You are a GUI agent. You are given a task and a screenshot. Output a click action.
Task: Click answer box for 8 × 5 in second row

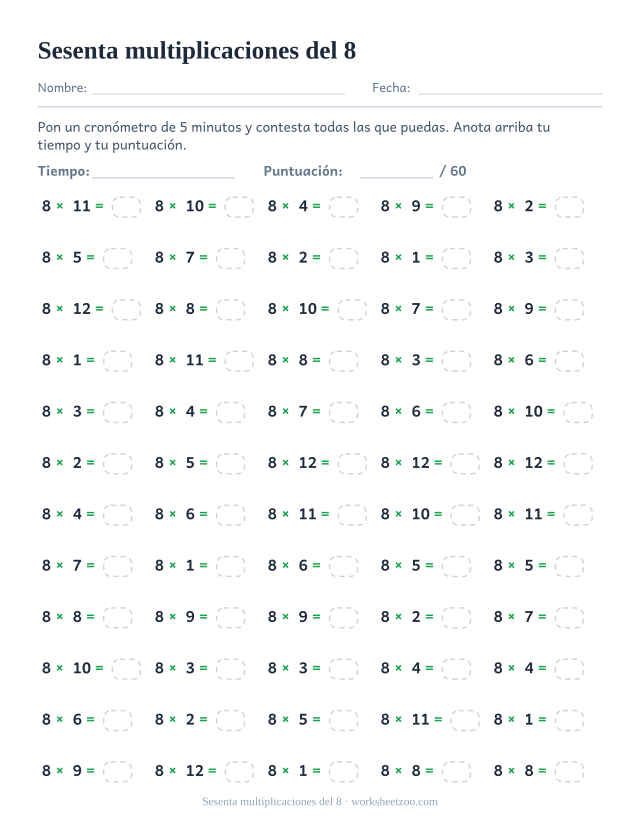point(117,258)
